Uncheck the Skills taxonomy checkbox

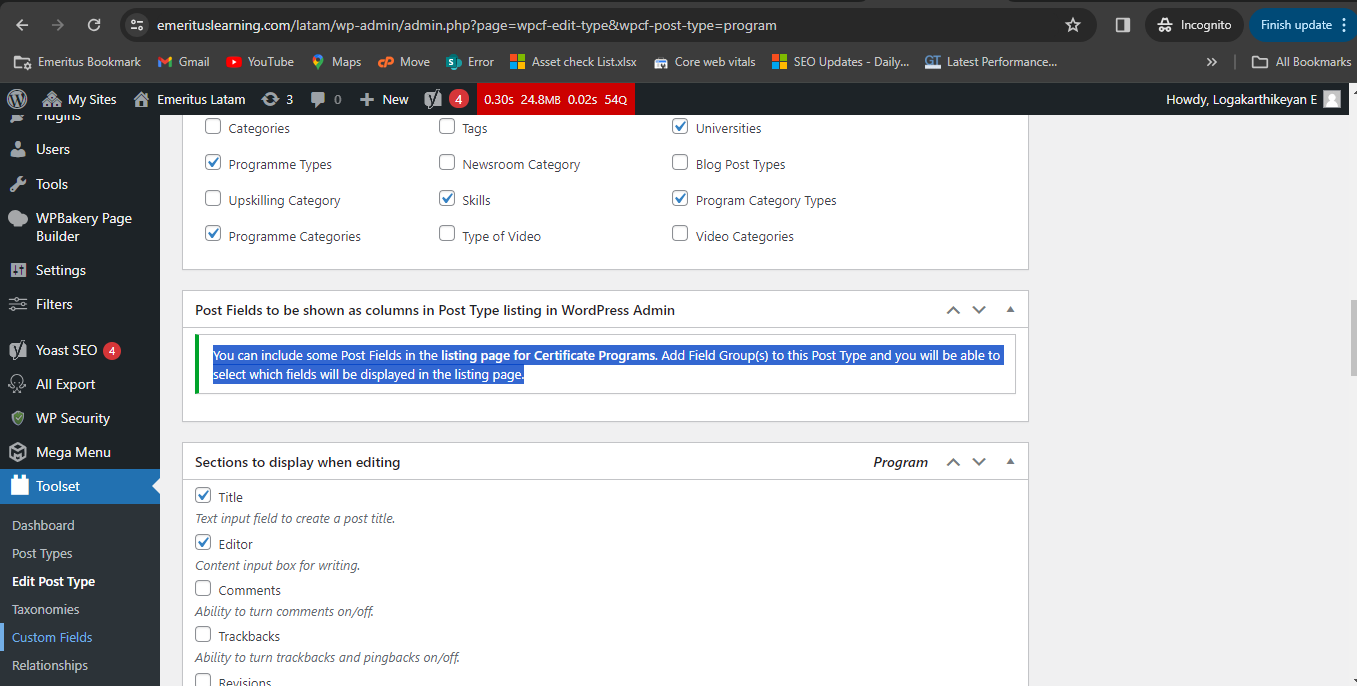(x=447, y=199)
